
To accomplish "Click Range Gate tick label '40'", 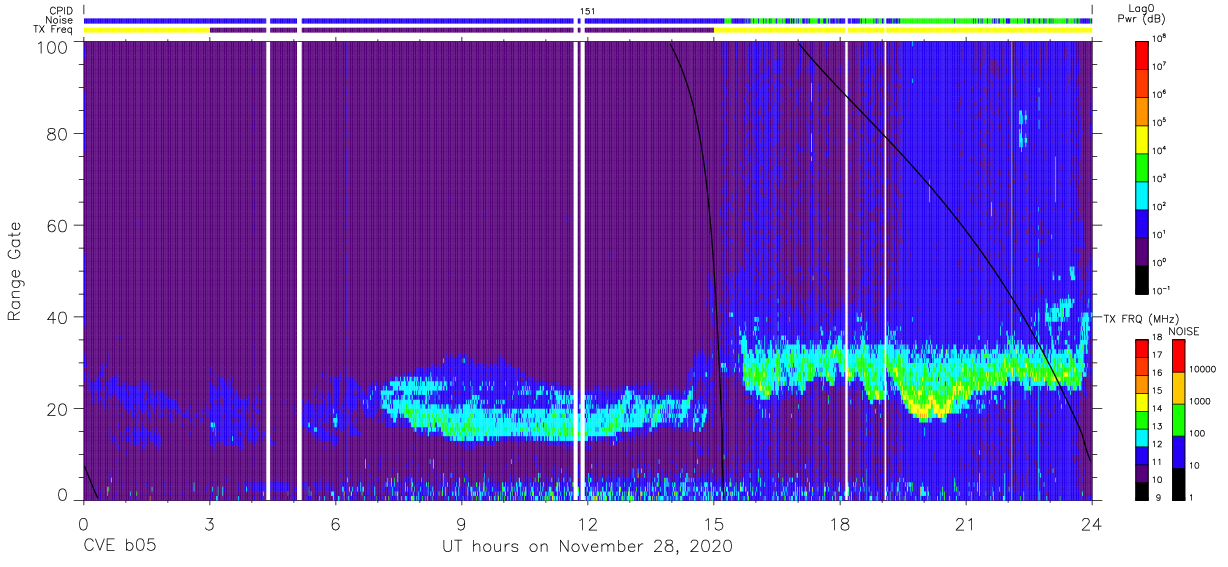I will pos(58,317).
